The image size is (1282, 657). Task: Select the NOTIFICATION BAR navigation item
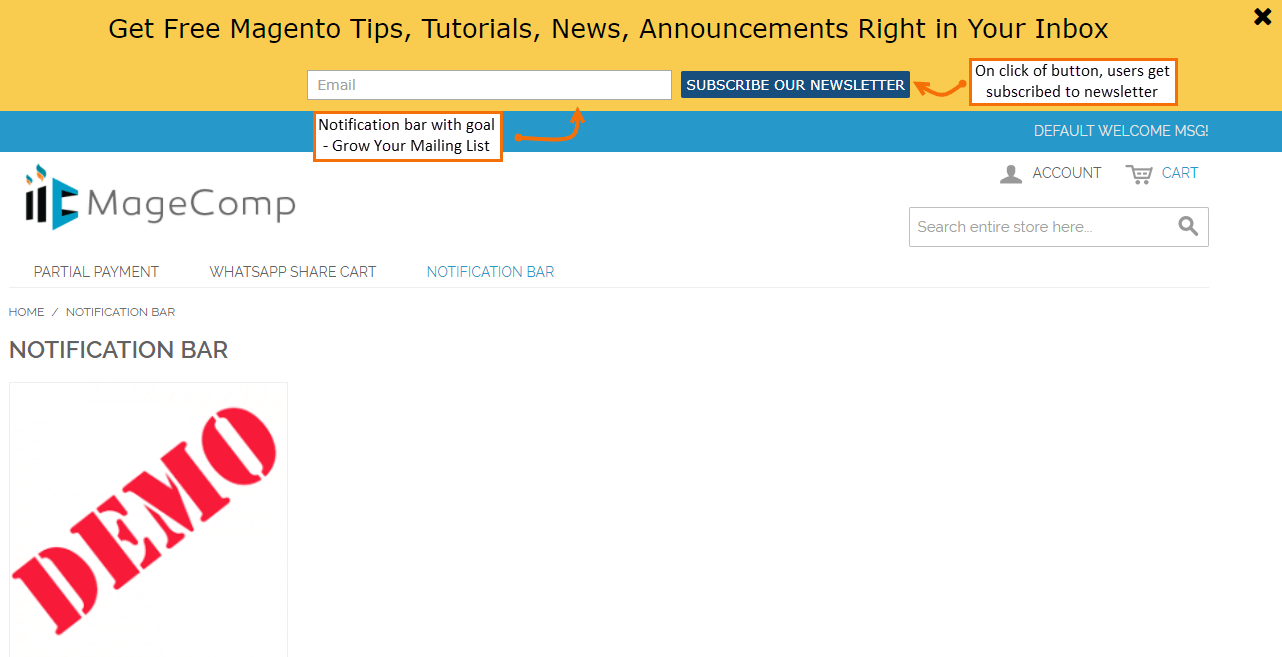pos(489,271)
